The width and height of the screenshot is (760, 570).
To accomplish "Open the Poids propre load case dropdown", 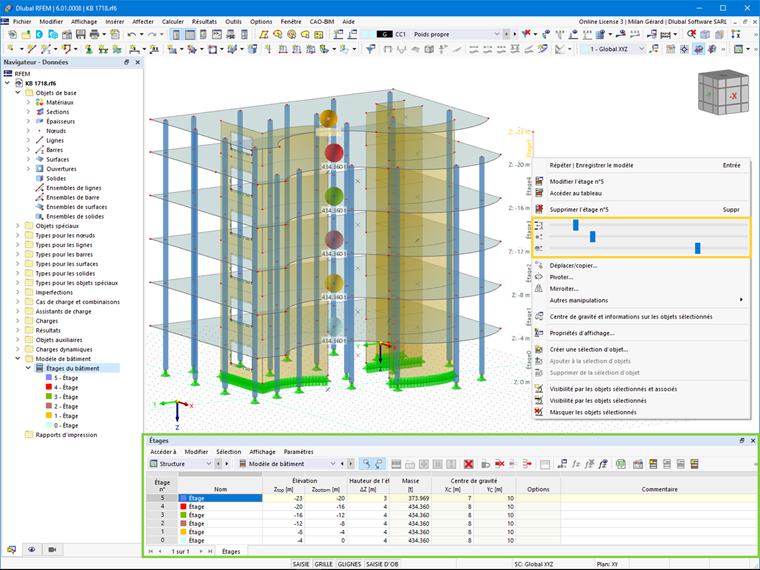I will [x=497, y=34].
